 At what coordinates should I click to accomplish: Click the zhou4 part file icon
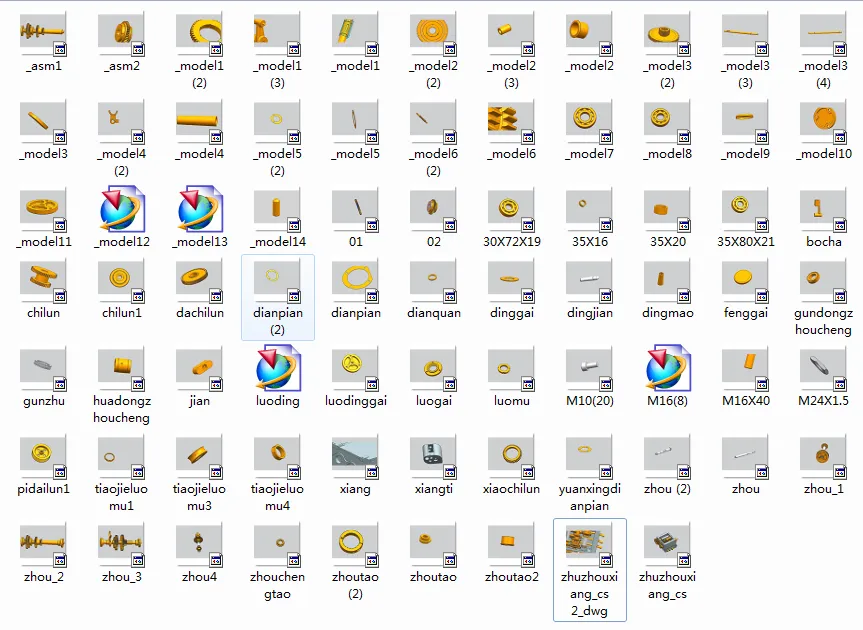pos(199,546)
